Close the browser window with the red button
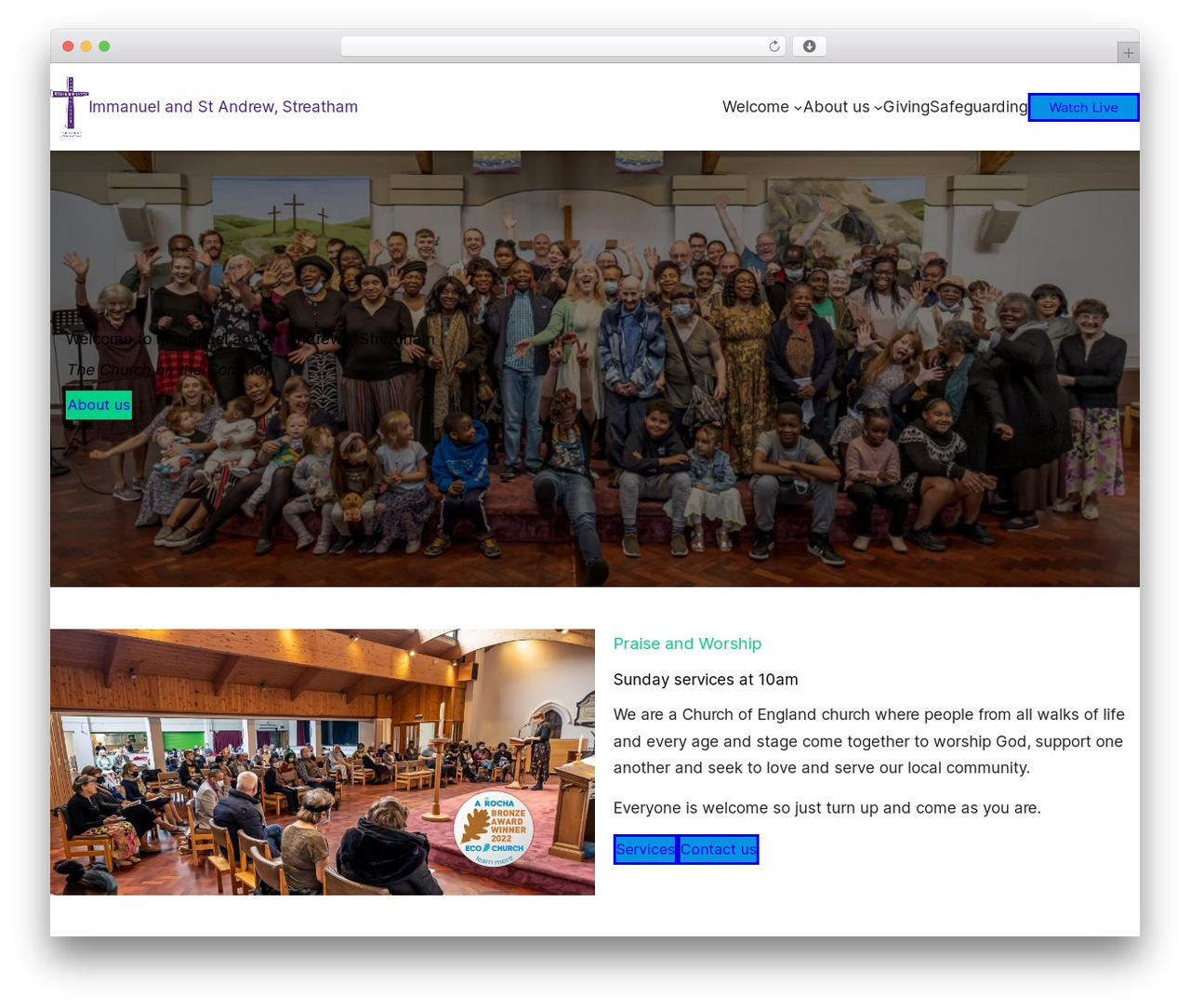This screenshot has height=1008, width=1190. point(68,46)
